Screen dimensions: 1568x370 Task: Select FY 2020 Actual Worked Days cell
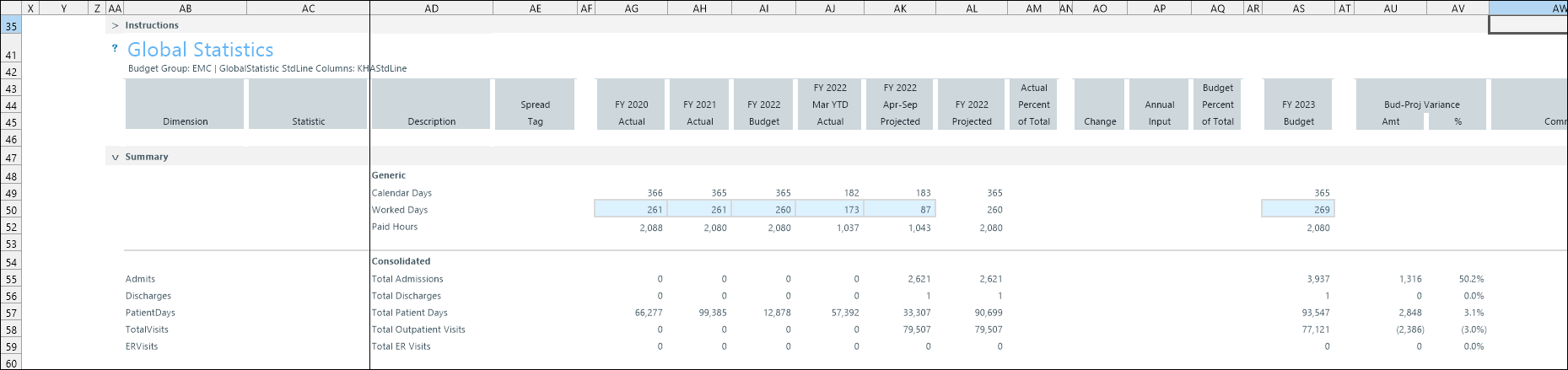(x=630, y=210)
